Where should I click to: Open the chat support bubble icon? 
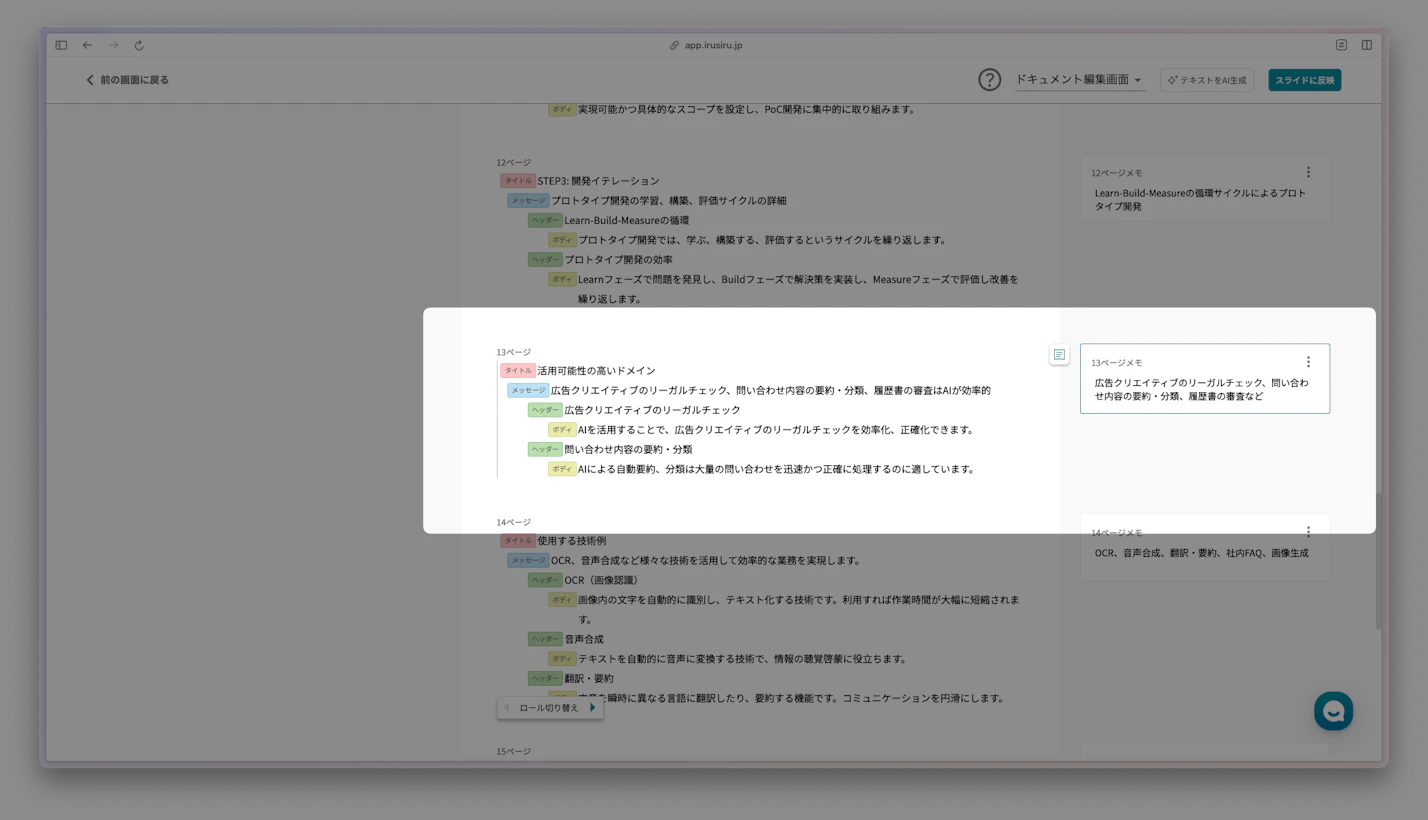coord(1333,711)
